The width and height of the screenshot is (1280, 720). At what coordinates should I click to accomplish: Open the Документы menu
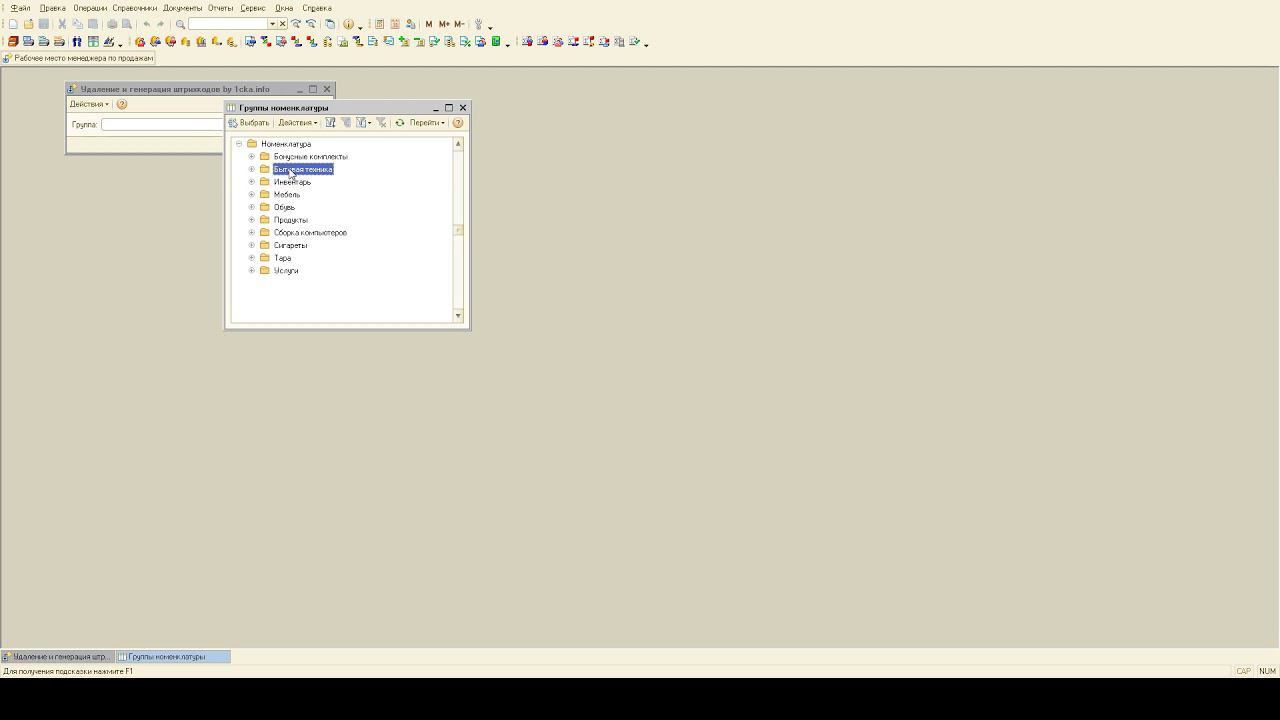[182, 8]
